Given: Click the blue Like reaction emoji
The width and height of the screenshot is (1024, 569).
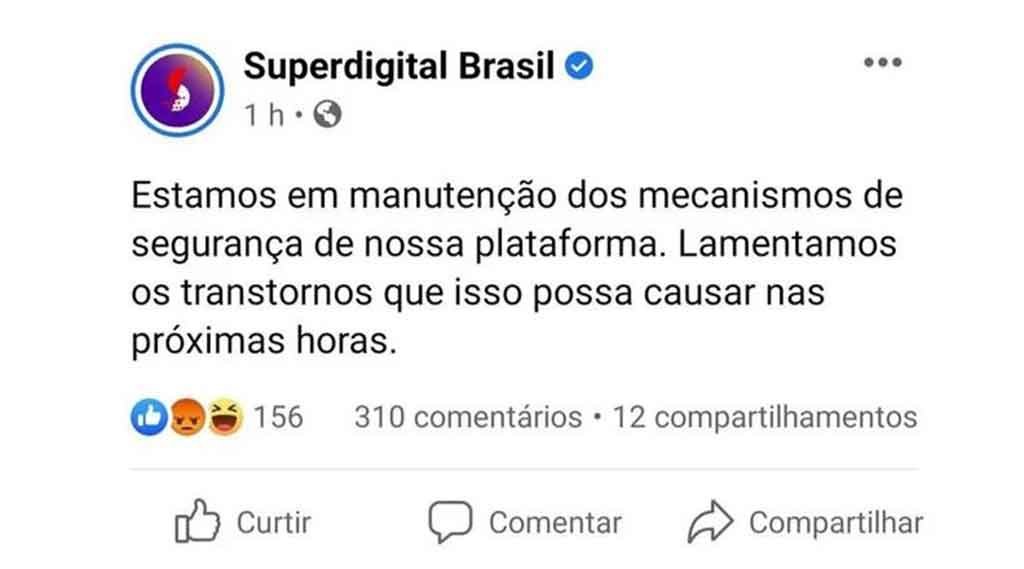Looking at the screenshot, I should click(x=147, y=417).
